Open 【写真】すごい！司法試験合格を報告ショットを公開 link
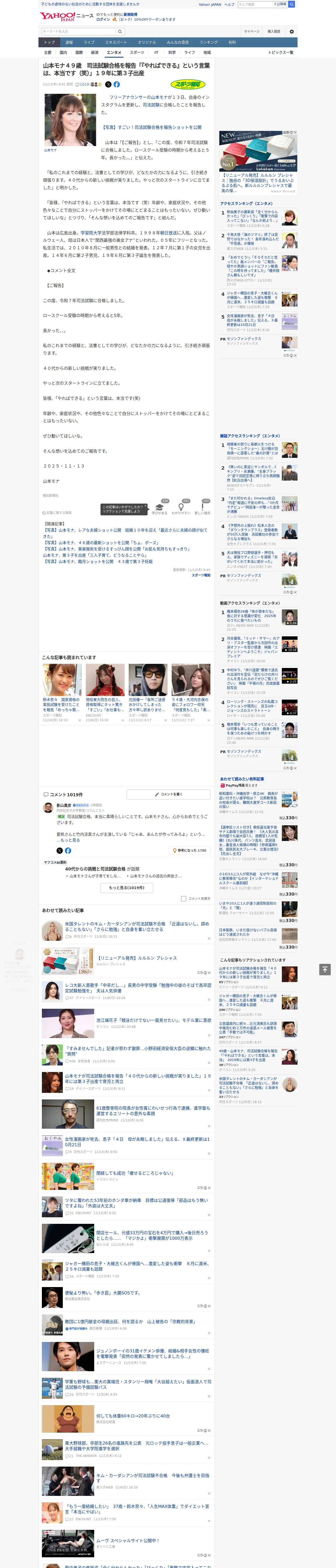Image resolution: width=336 pixels, height=1568 pixels. tap(151, 128)
